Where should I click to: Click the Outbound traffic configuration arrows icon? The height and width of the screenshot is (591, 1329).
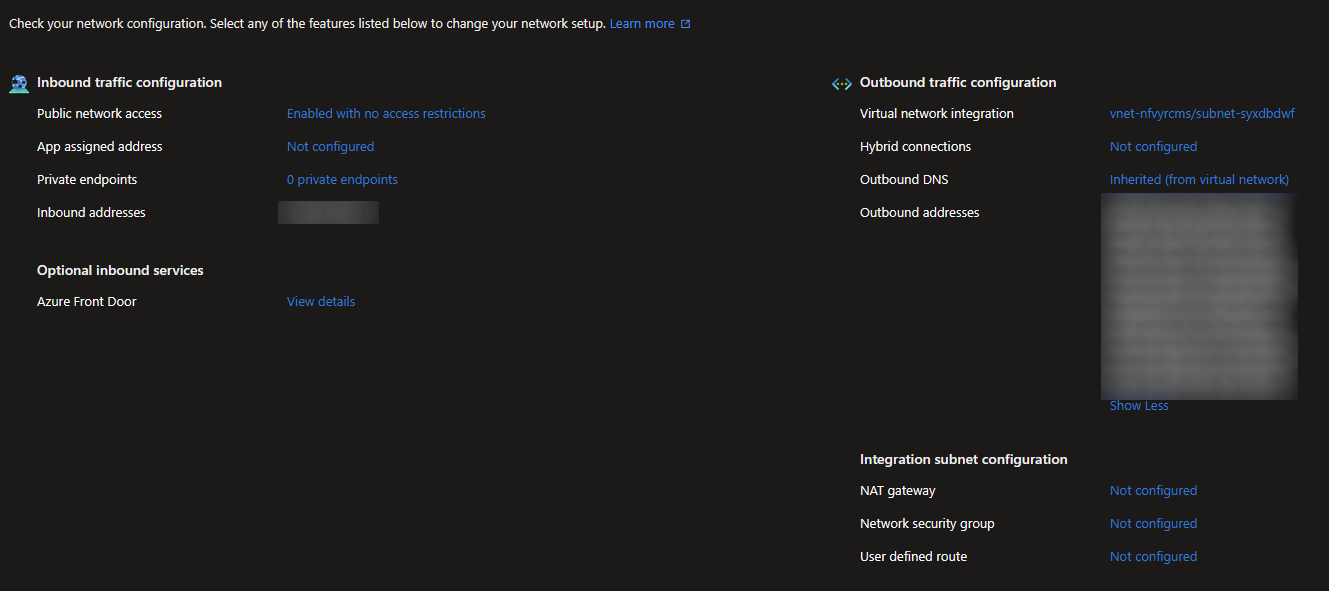pos(842,84)
